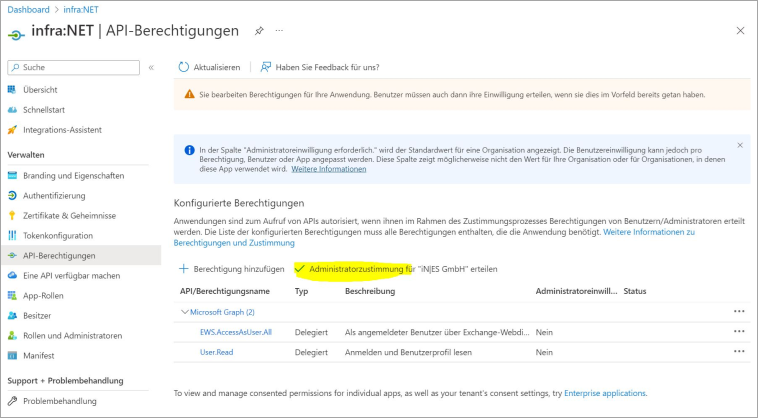Open ellipsis menu for User.Read row
This screenshot has height=418, width=758.
pyautogui.click(x=739, y=352)
